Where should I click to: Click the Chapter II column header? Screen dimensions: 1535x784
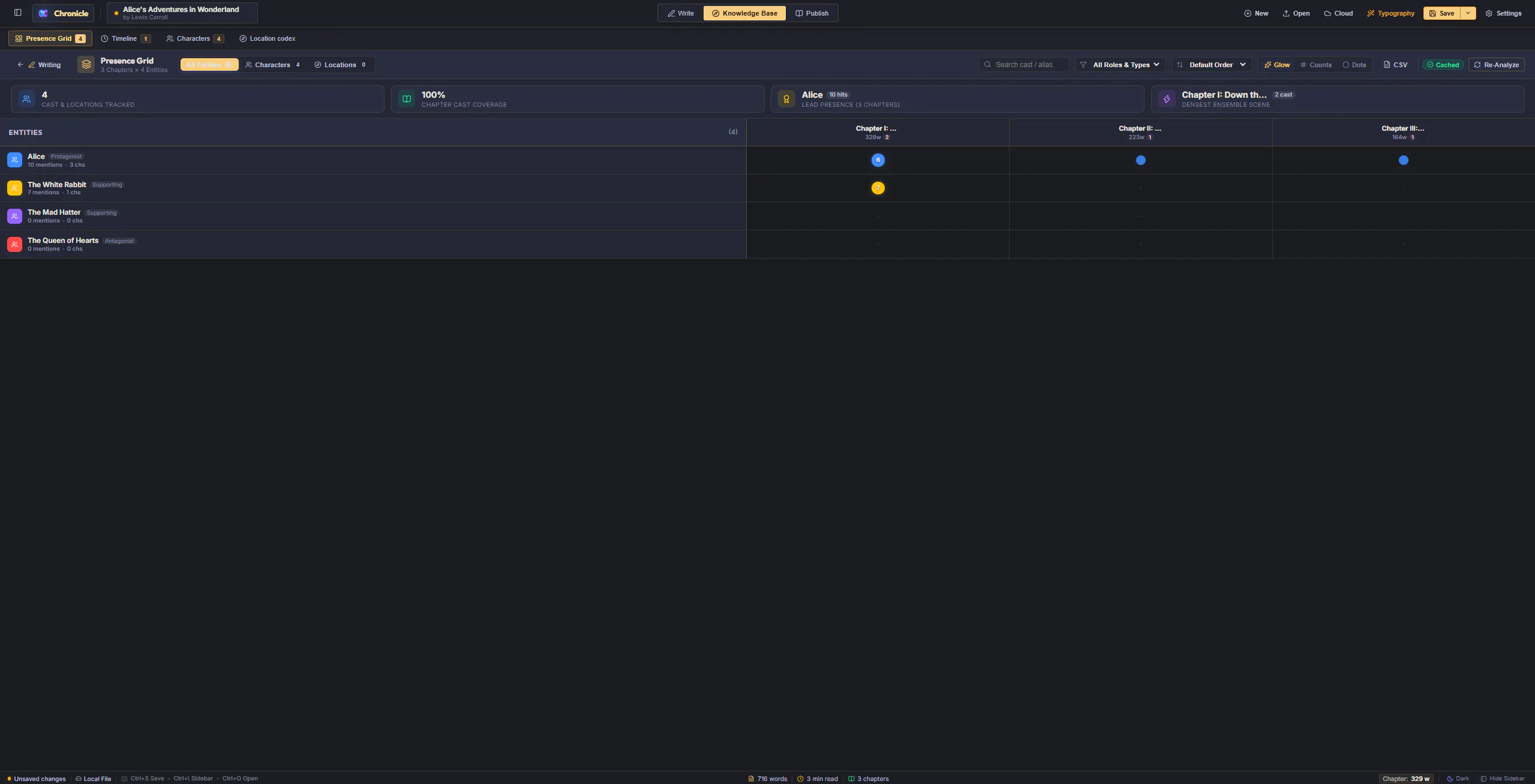[x=1140, y=133]
